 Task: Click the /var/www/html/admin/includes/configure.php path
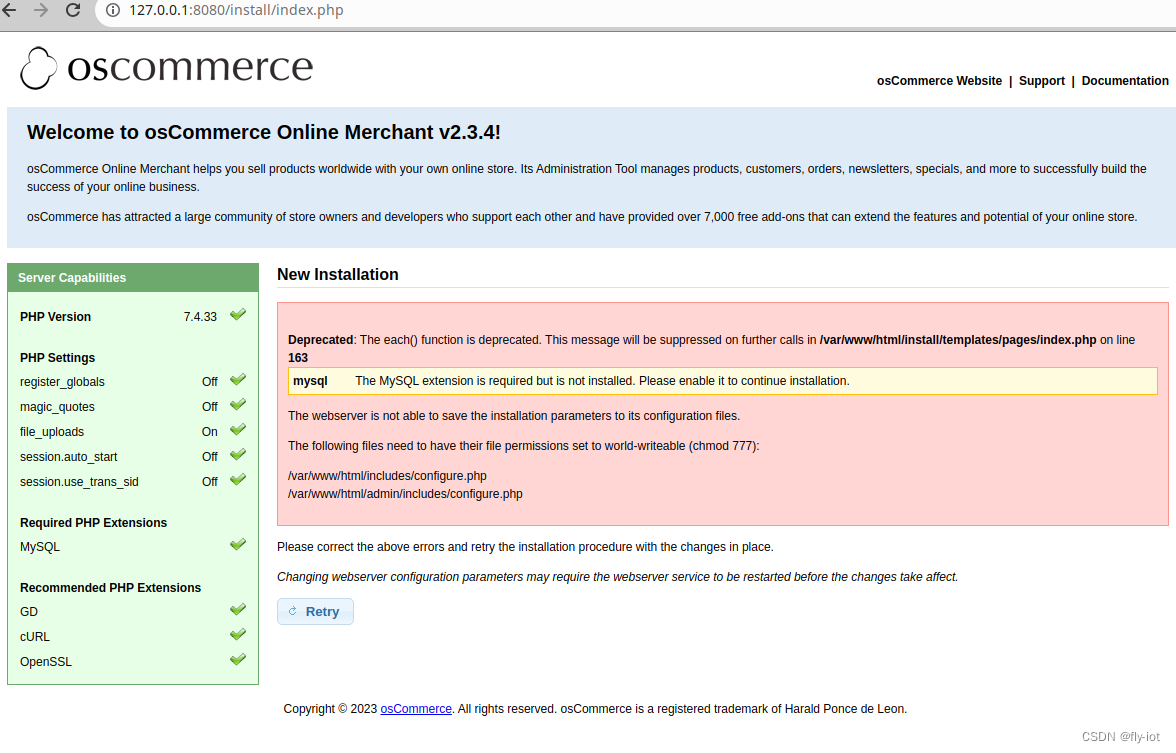405,494
